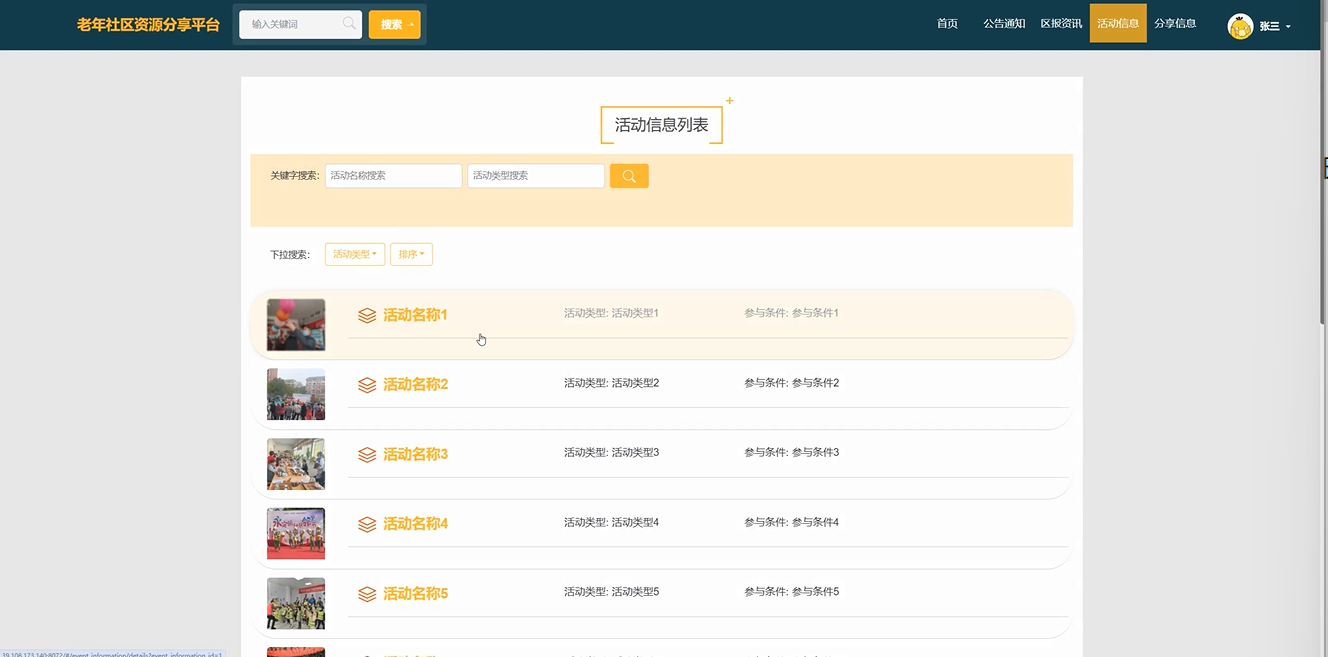Click the orange 搜索 button in the header

coord(394,25)
